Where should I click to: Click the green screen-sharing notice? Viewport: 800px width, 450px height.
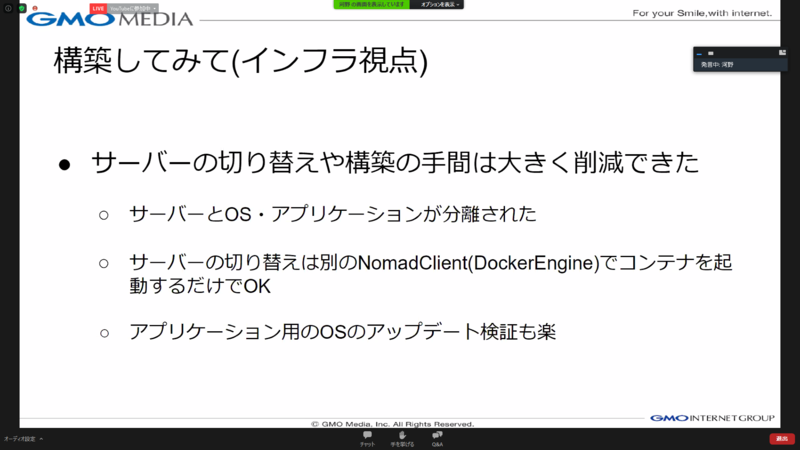click(371, 5)
